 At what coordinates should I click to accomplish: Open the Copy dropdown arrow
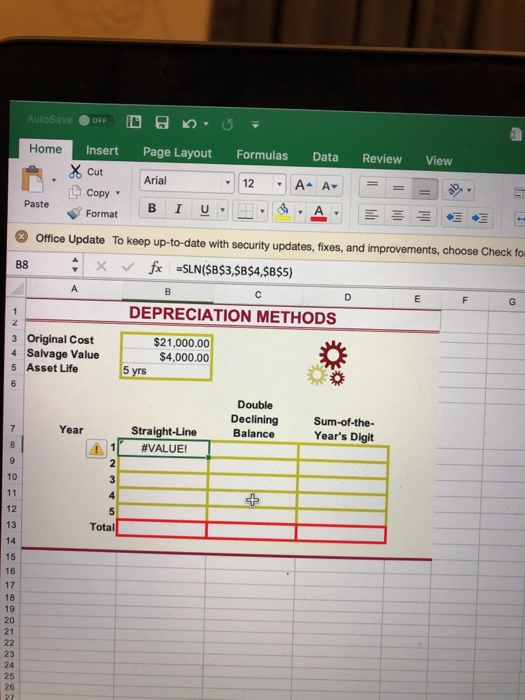click(x=118, y=193)
